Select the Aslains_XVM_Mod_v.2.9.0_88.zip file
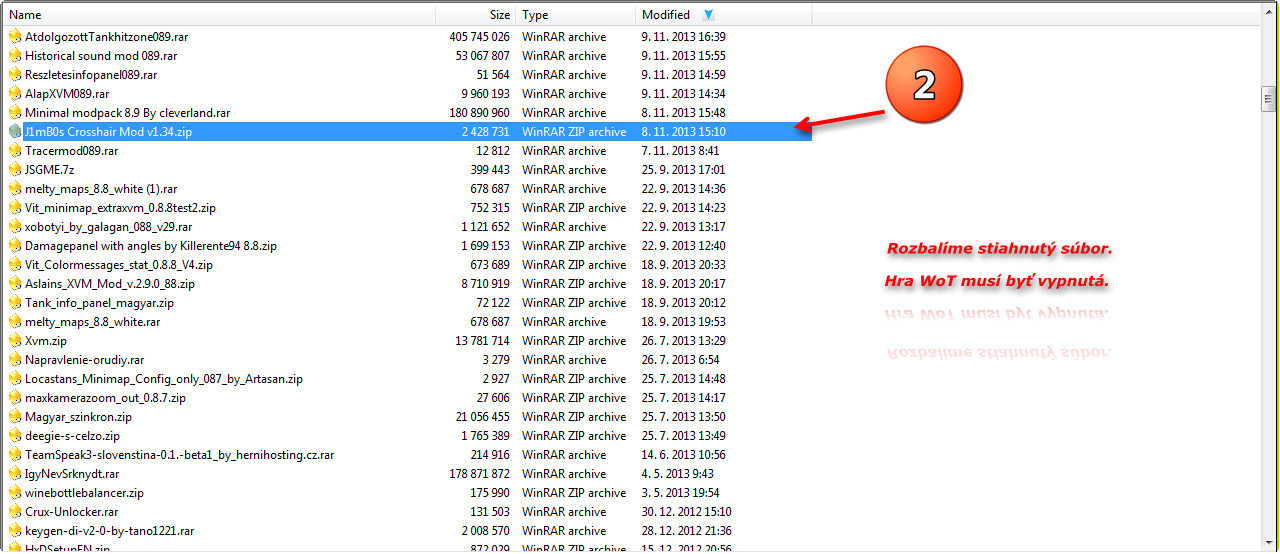Viewport: 1280px width, 554px height. pyautogui.click(x=109, y=284)
